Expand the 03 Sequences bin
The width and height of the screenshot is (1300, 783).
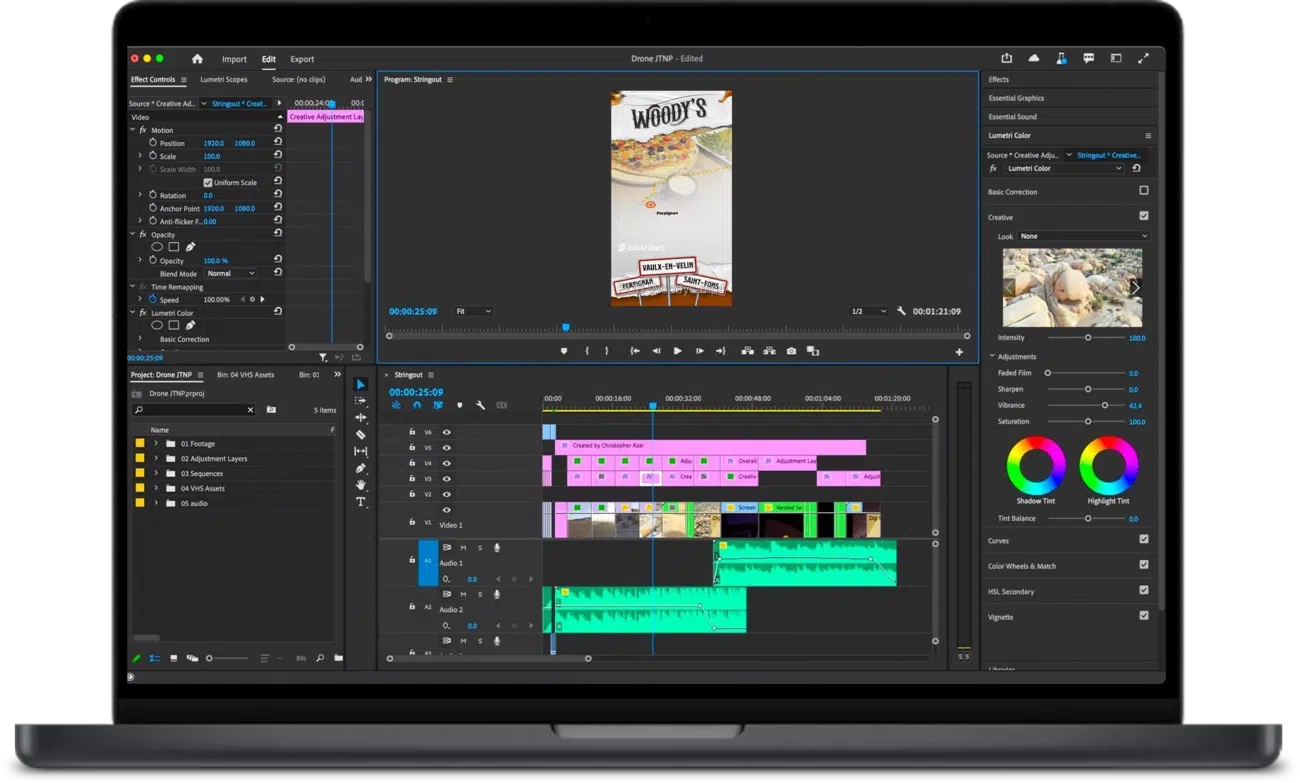(156, 473)
